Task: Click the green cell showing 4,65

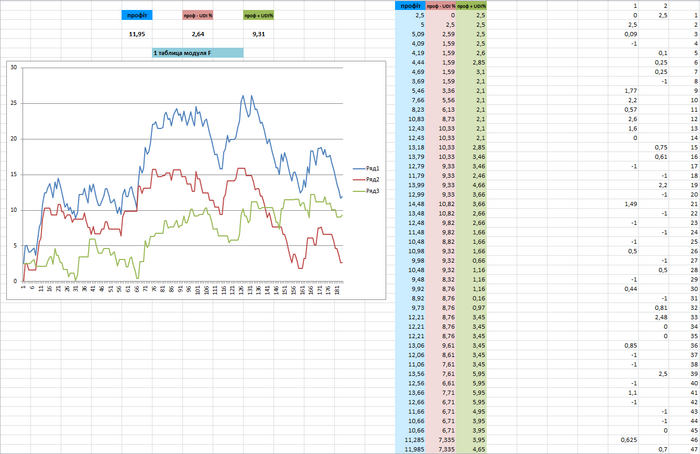Action: [x=471, y=449]
